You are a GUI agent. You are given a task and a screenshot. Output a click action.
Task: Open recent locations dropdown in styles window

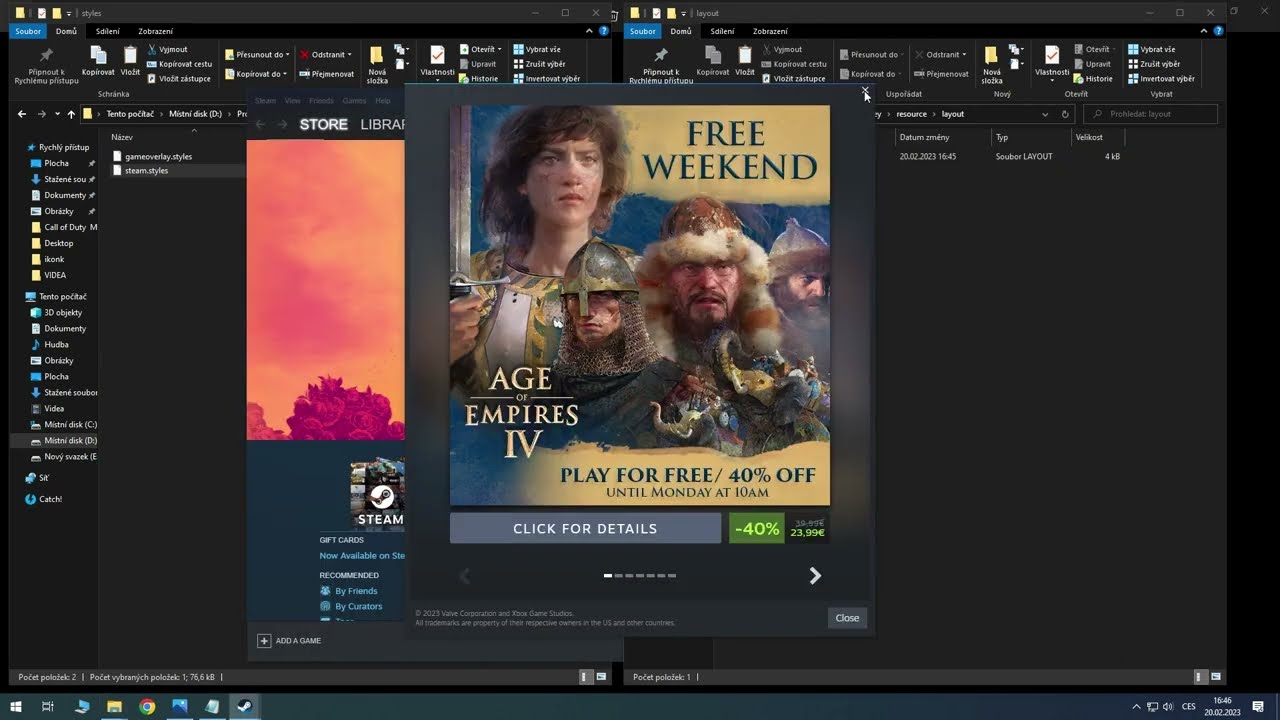click(57, 114)
